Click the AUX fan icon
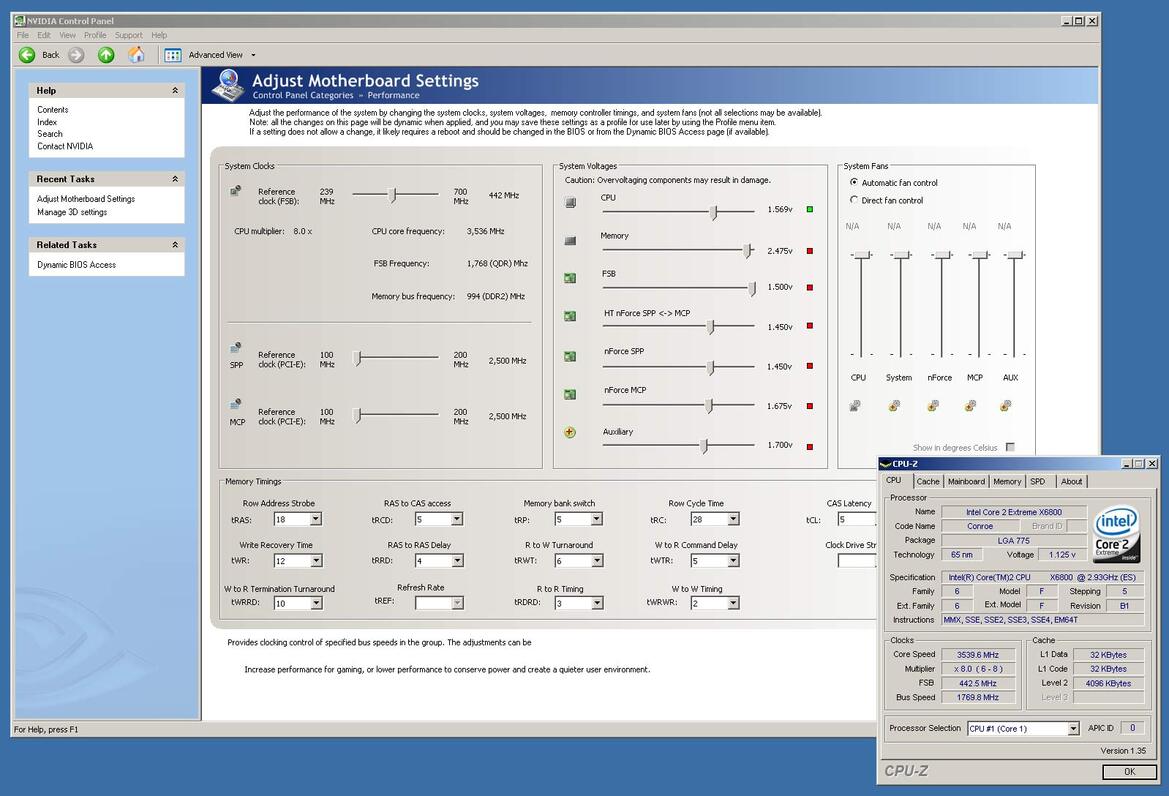This screenshot has height=796, width=1169. 1006,405
